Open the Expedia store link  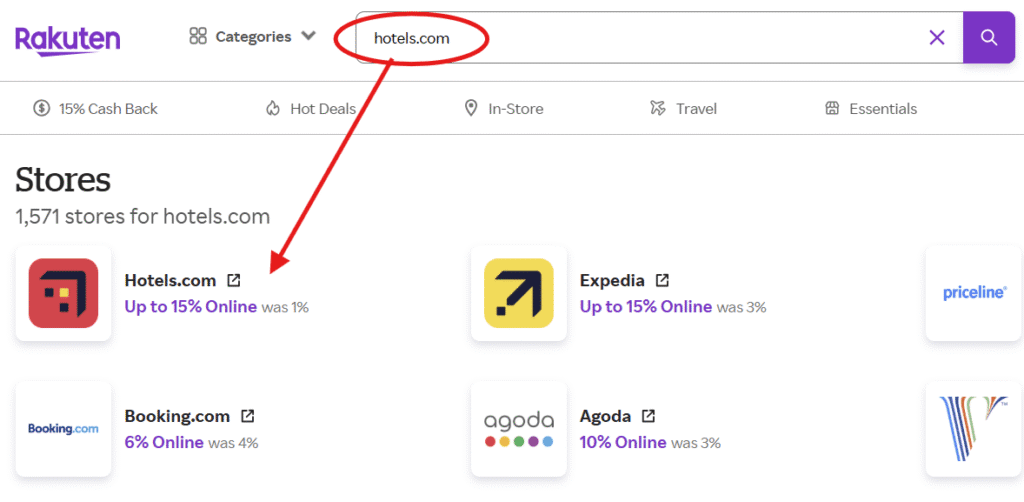point(612,281)
